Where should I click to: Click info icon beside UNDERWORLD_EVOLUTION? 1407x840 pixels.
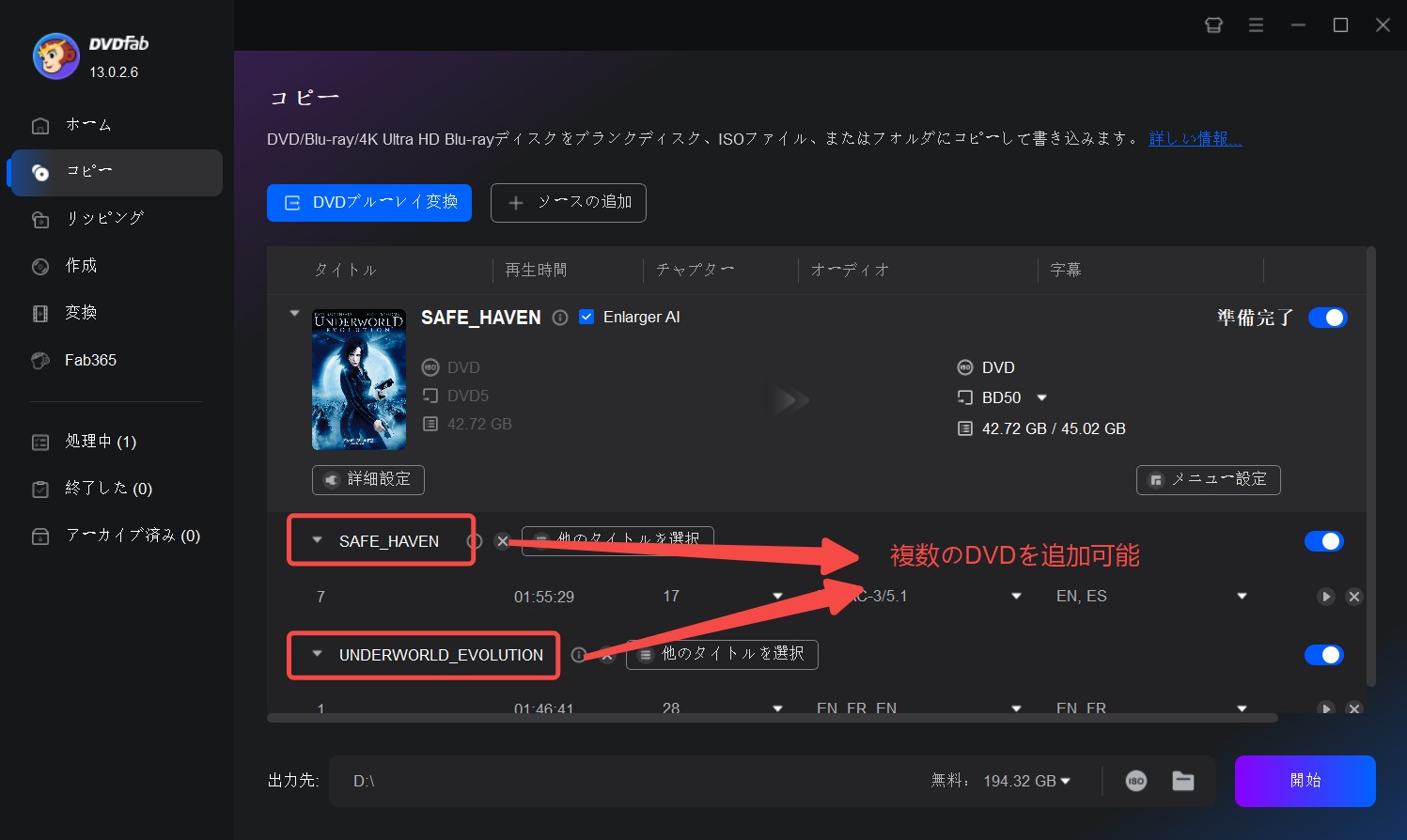pos(579,655)
